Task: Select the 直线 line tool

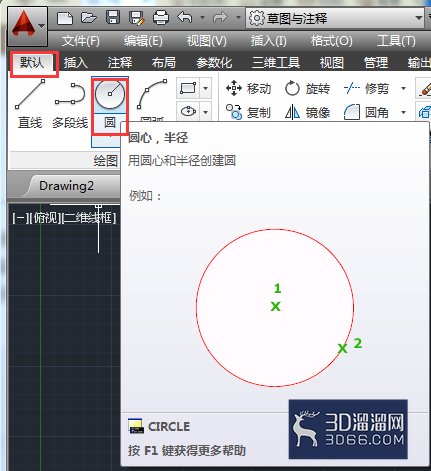Action: pyautogui.click(x=30, y=104)
